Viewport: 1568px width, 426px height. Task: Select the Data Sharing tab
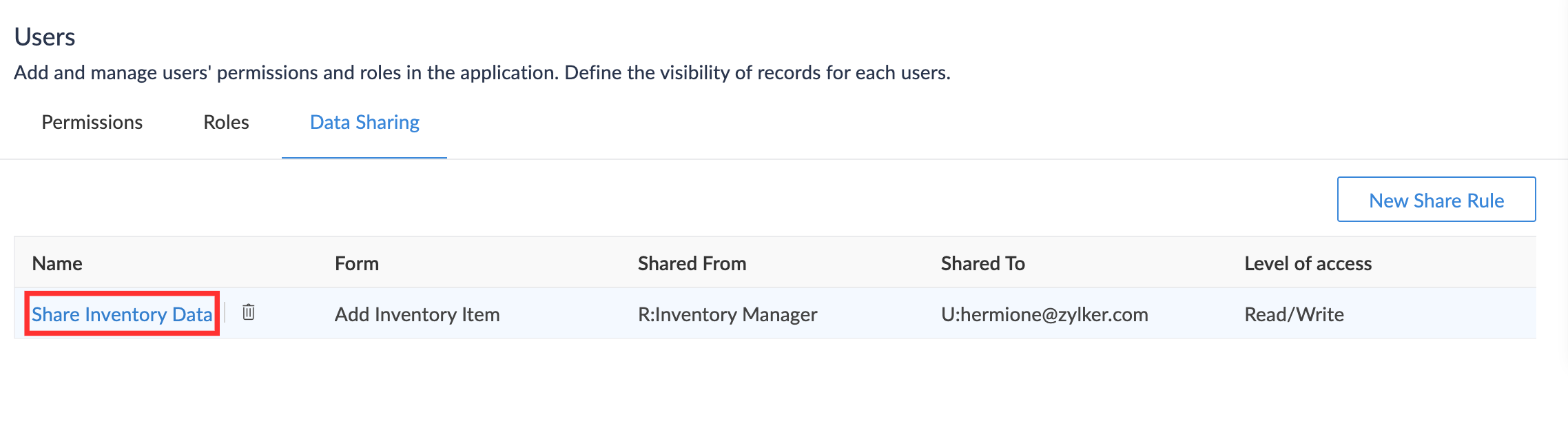click(364, 122)
